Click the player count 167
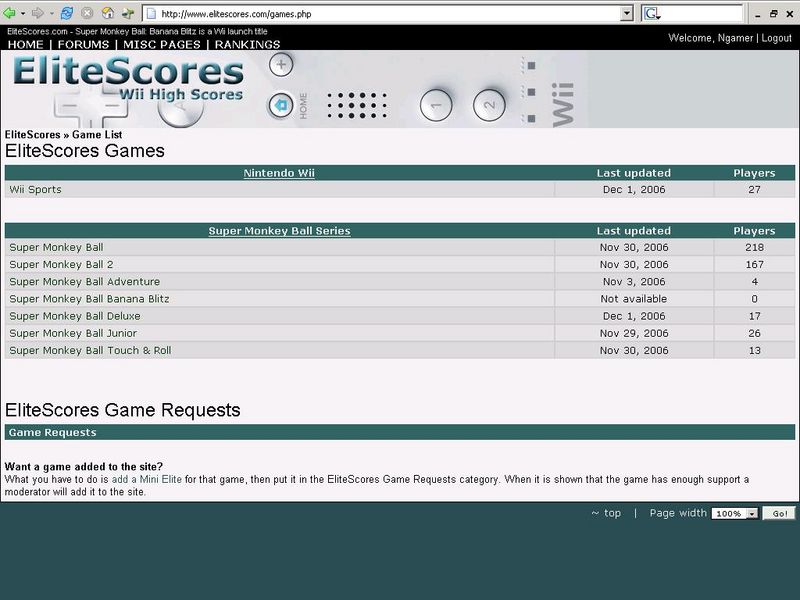 754,264
